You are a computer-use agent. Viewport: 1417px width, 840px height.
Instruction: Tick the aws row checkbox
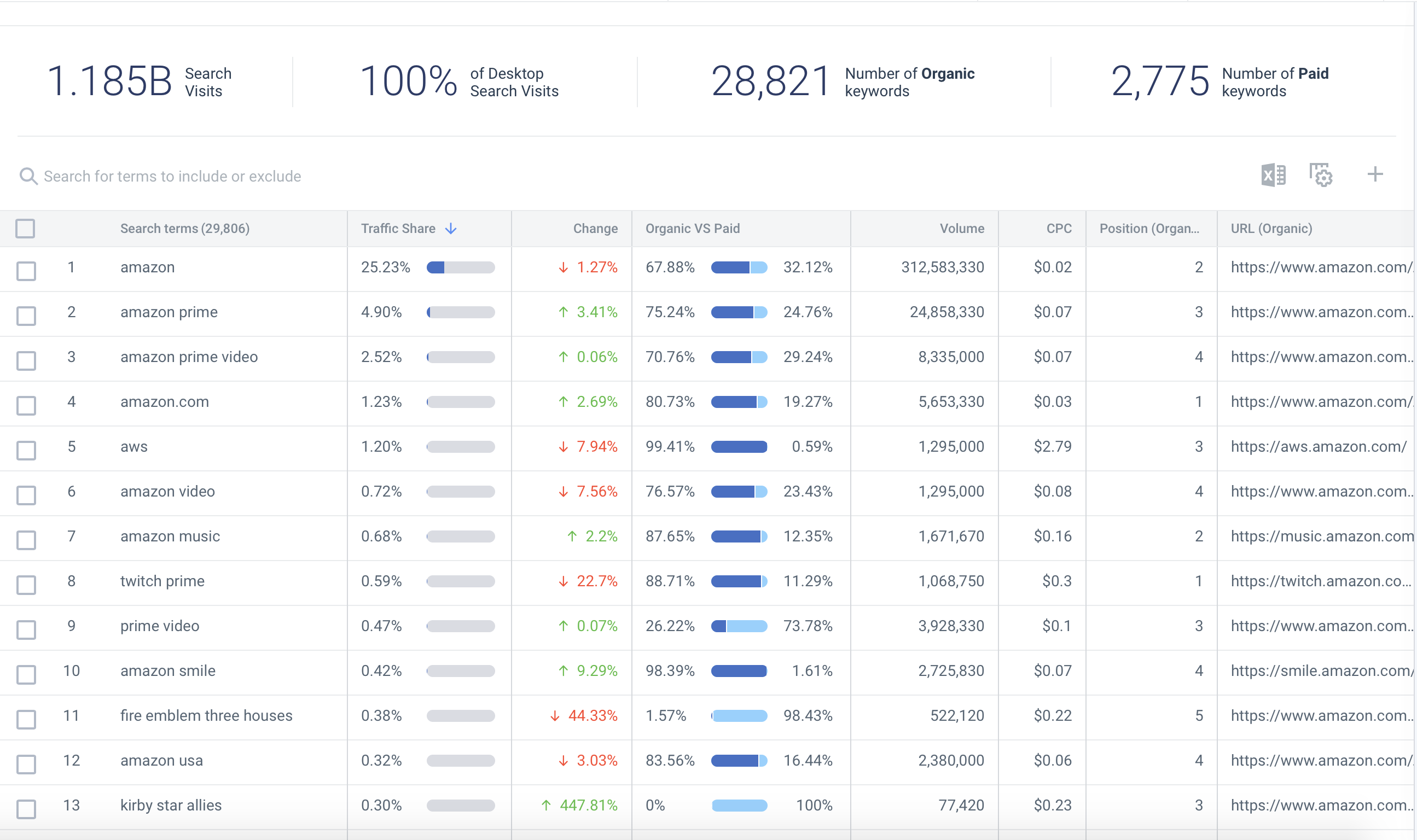(26, 450)
